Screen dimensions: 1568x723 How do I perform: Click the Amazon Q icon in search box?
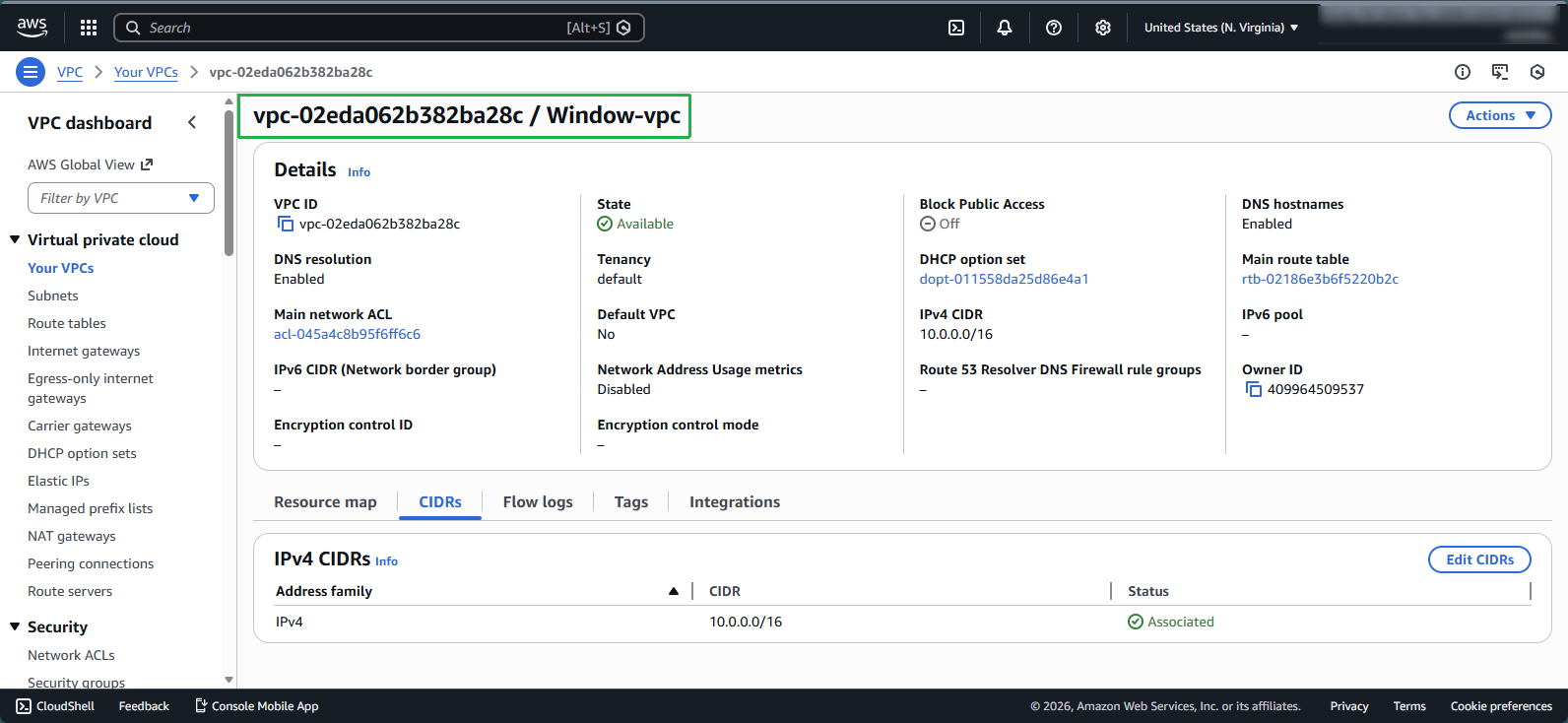tap(623, 28)
